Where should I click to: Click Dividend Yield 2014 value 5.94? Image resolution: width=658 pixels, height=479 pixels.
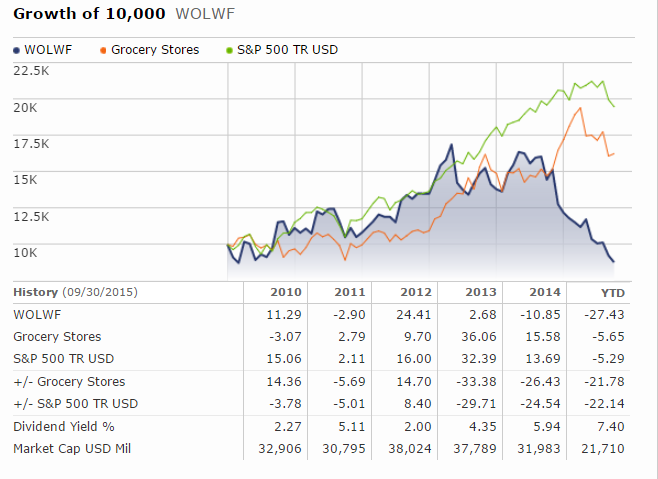coord(547,427)
